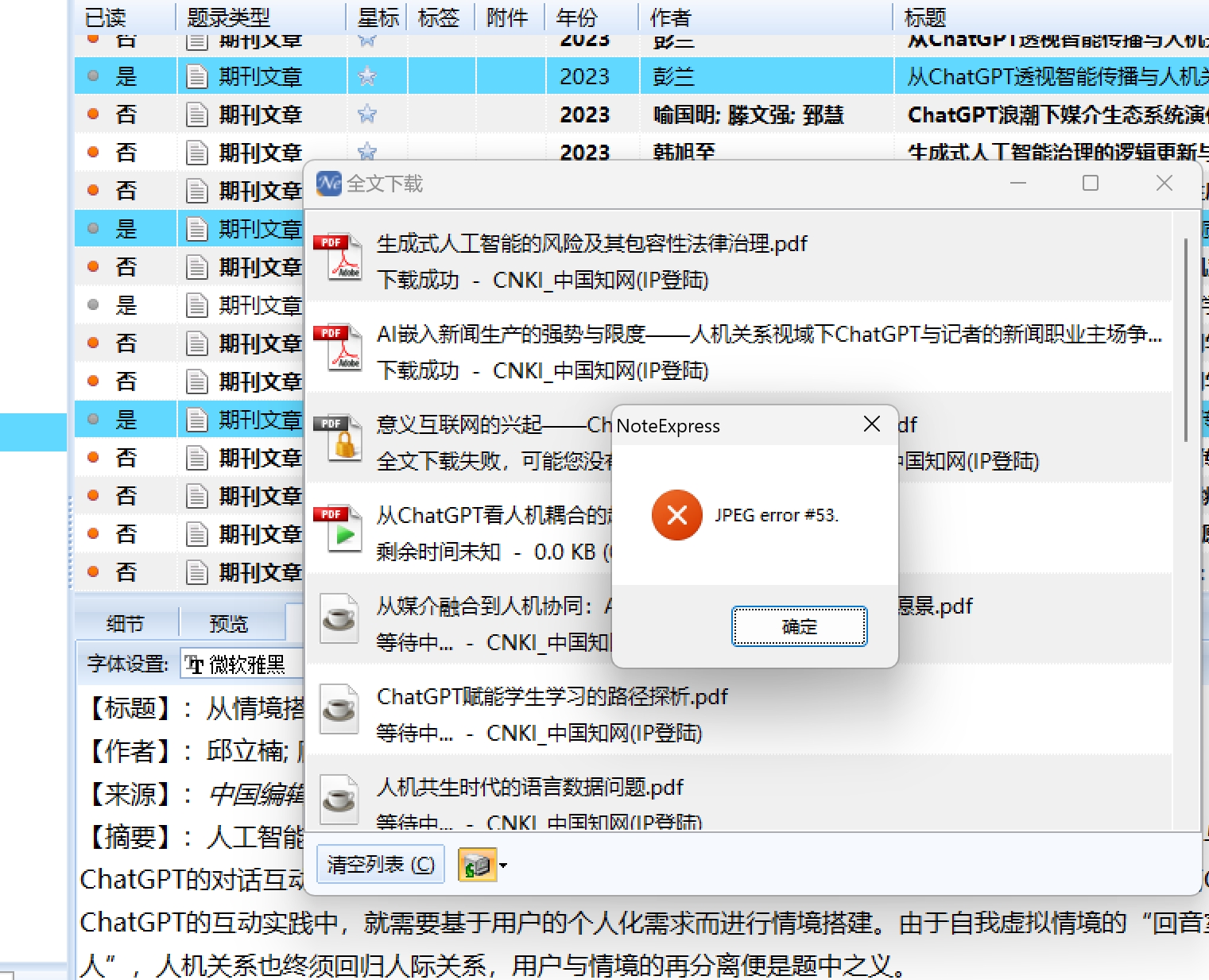Select file name ChatGPT赋能学生学习的路径探析.pdf
1209x980 pixels.
coord(552,697)
